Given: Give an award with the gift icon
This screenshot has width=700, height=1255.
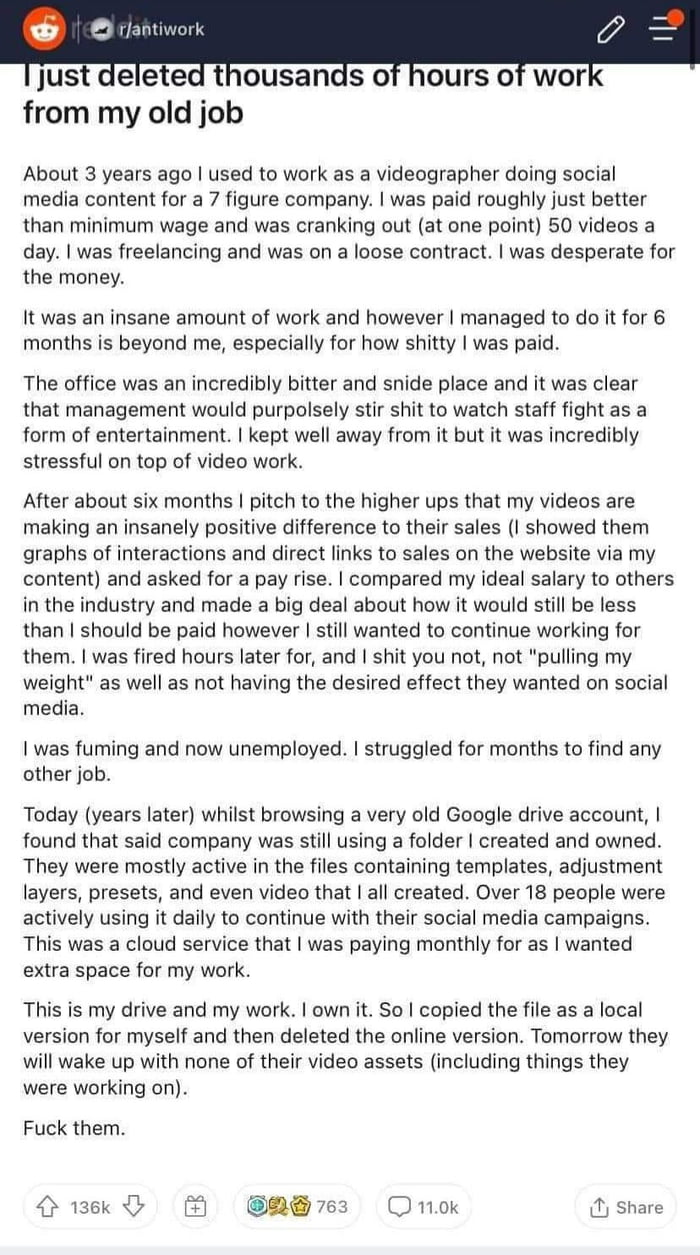Looking at the screenshot, I should (x=196, y=1207).
